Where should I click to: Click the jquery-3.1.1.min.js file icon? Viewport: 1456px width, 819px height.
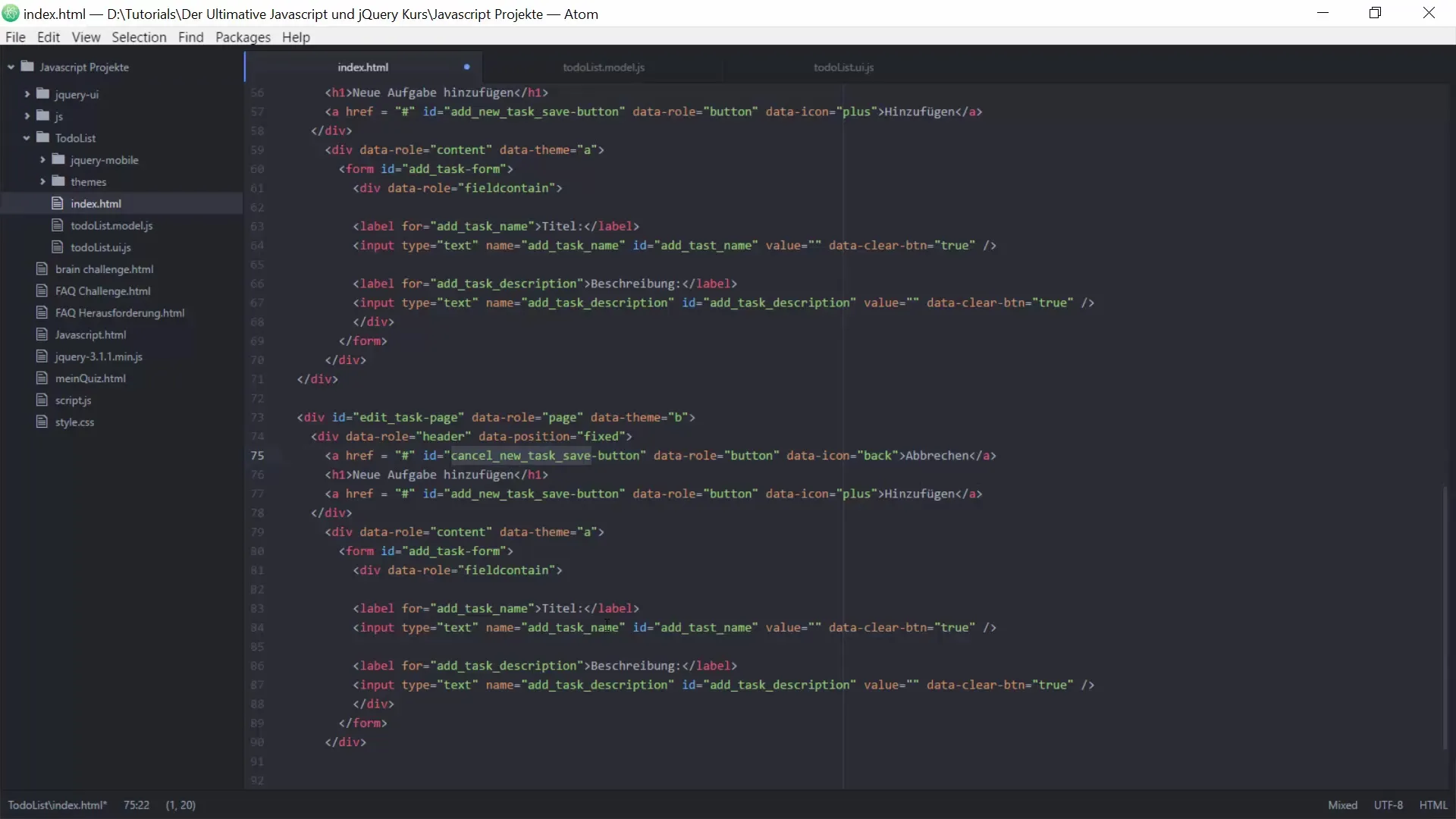[42, 356]
